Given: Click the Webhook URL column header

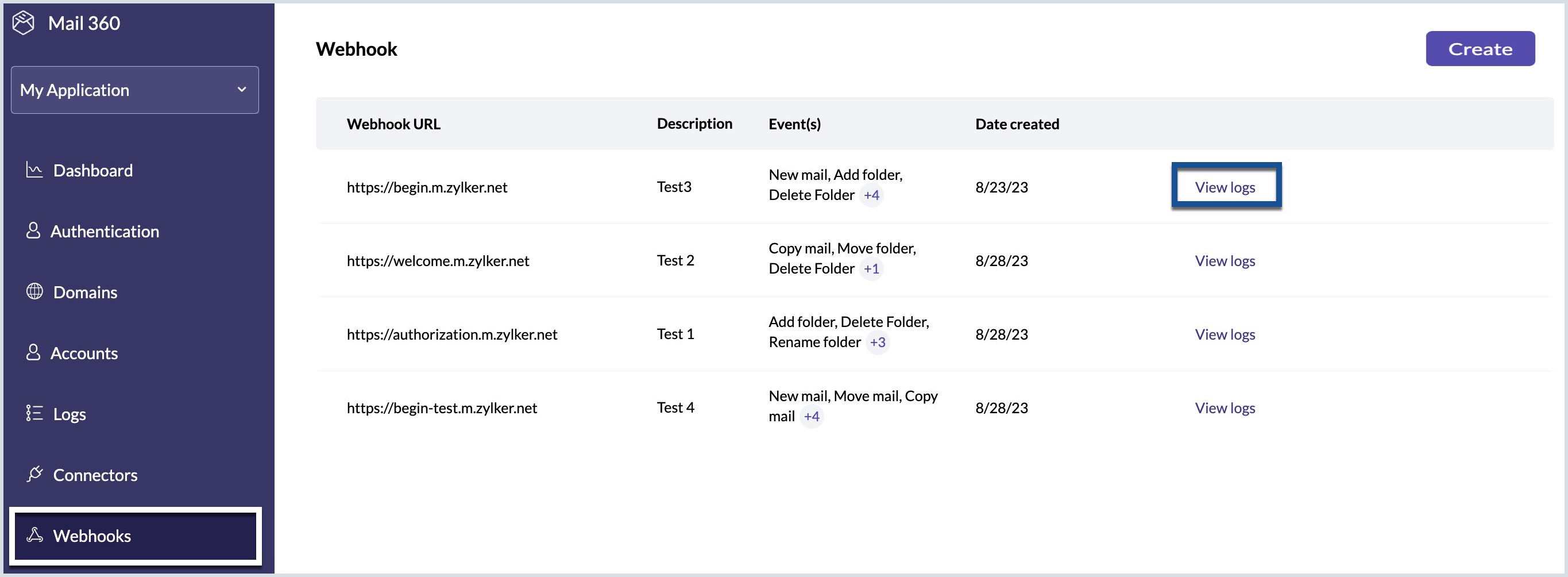Looking at the screenshot, I should click(x=393, y=124).
